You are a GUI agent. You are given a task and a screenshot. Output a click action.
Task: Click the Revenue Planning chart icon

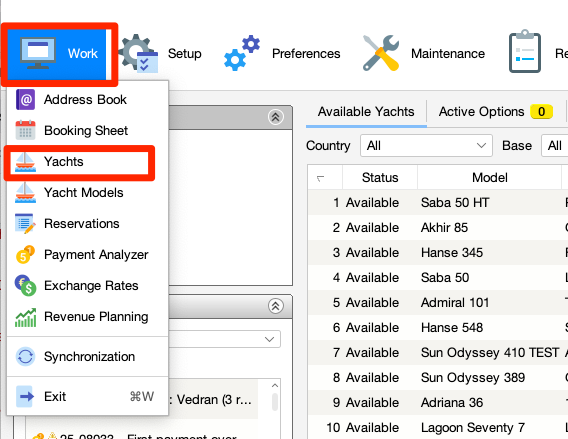click(x=25, y=317)
